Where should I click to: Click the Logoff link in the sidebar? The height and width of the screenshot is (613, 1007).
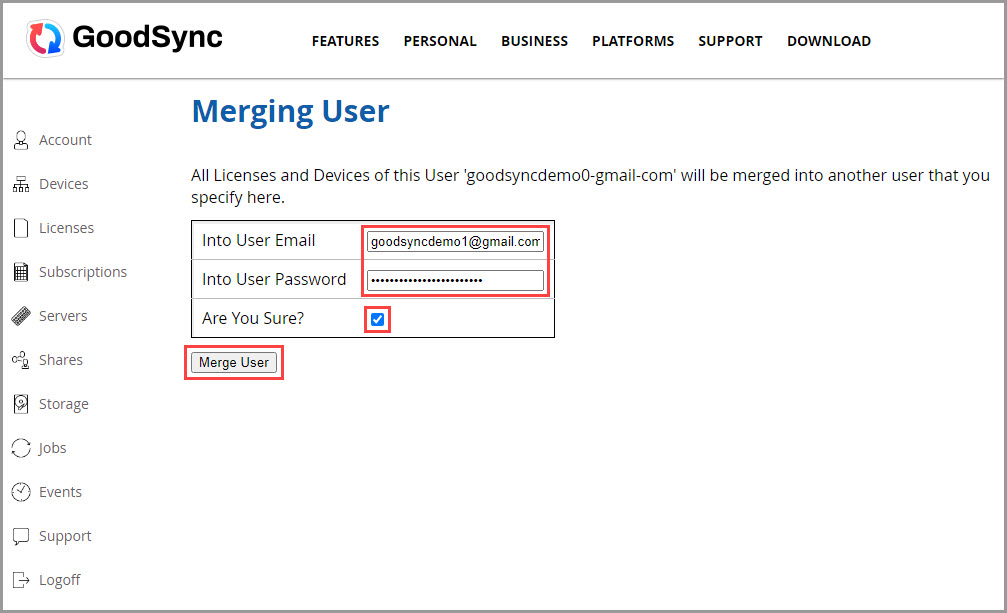[60, 579]
